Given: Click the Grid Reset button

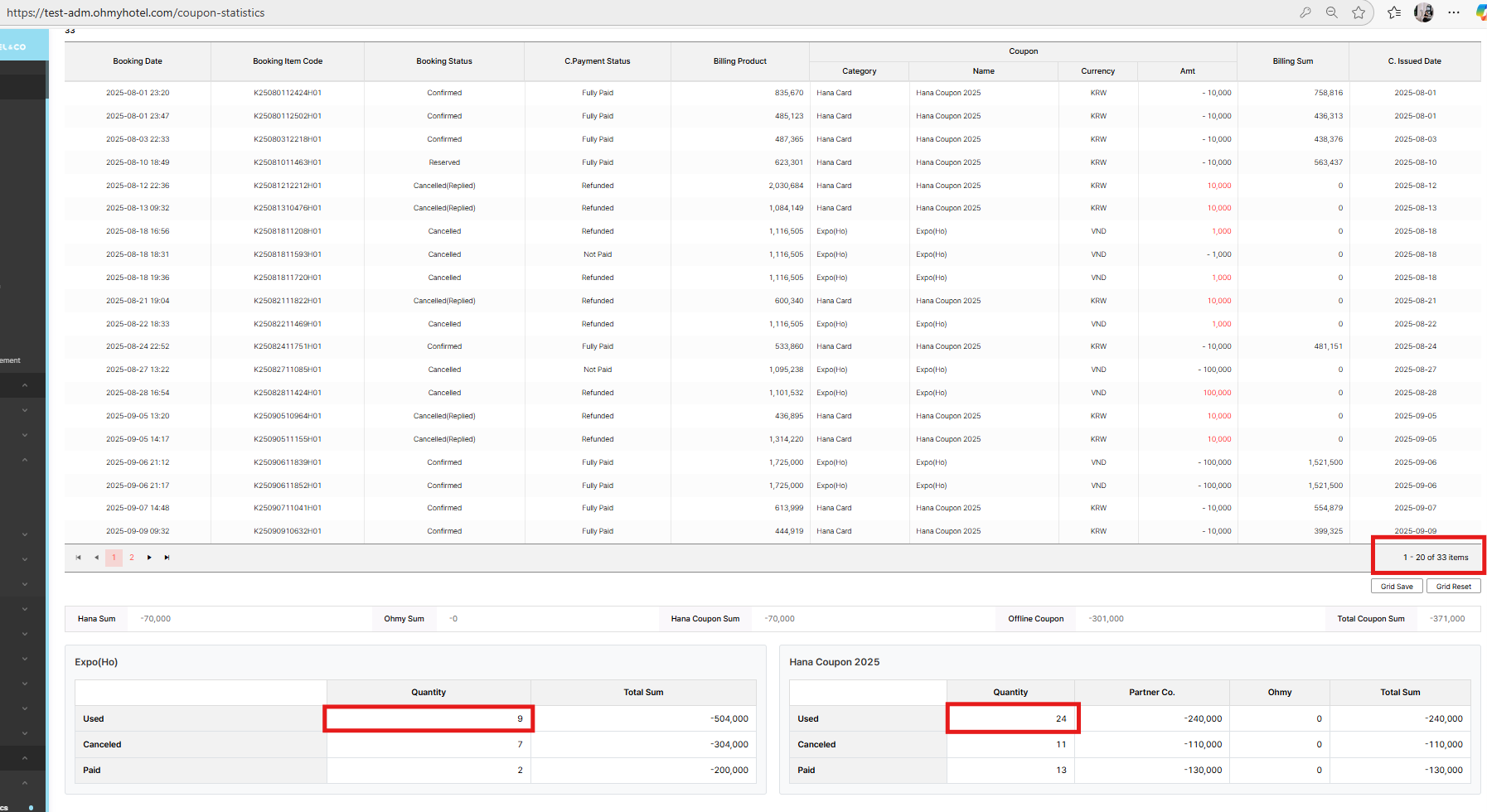Looking at the screenshot, I should [x=1453, y=587].
